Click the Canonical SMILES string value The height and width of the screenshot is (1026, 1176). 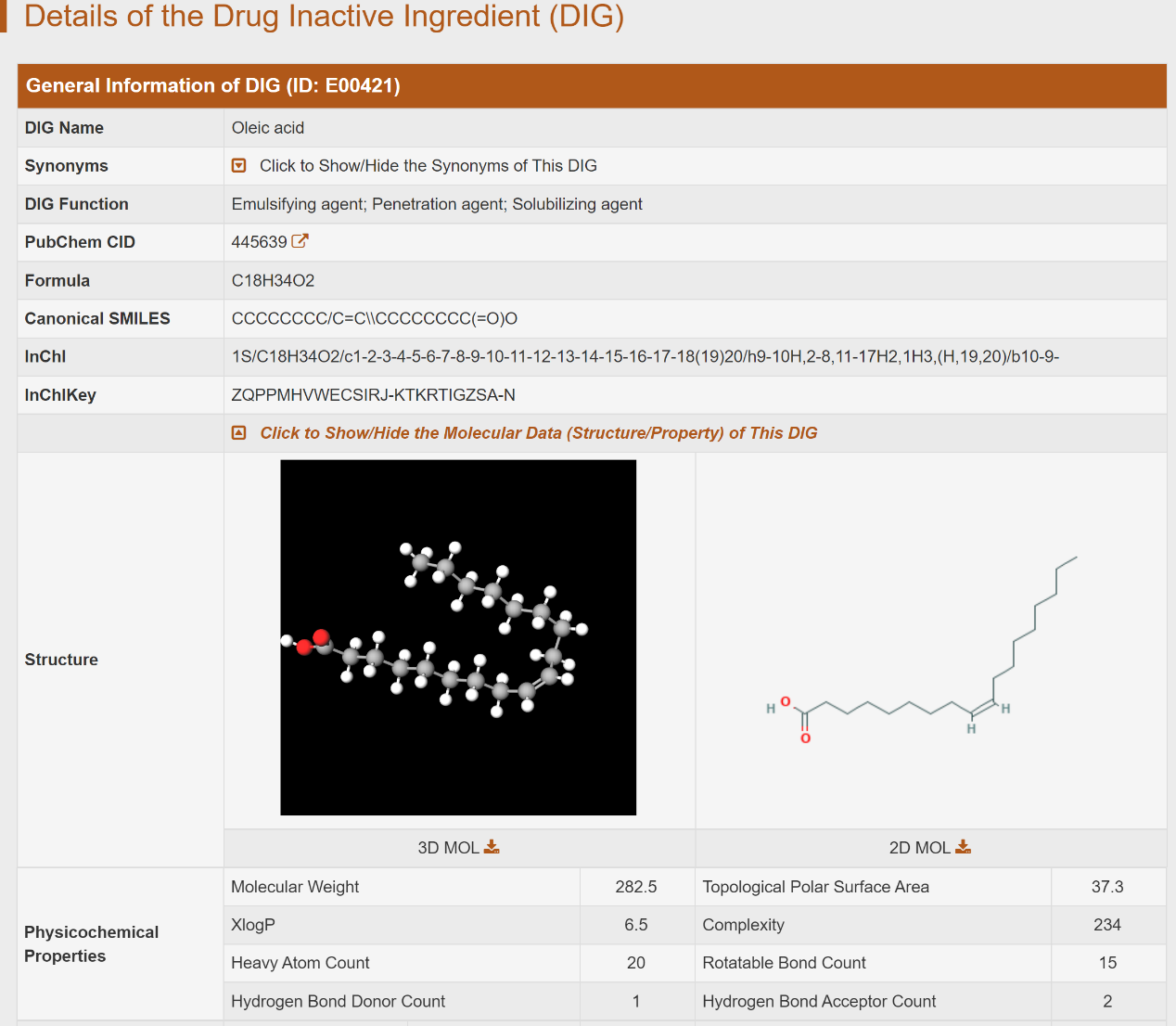click(374, 319)
